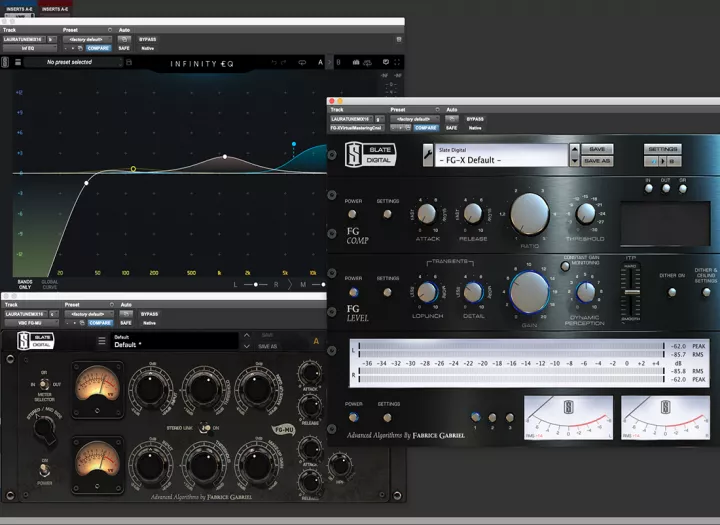
Task: Click the piano keyboard icon in Infinity EQ
Action: [356, 62]
